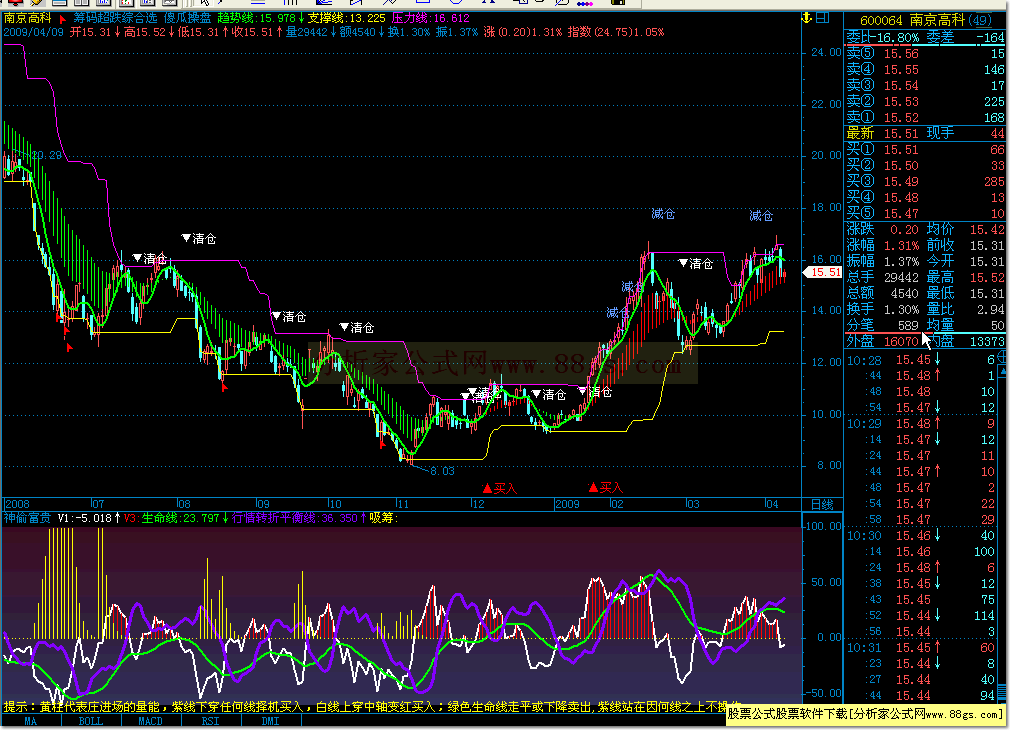Click the 筹码超跌综合选 indicator name
The height and width of the screenshot is (732, 1013).
(115, 18)
